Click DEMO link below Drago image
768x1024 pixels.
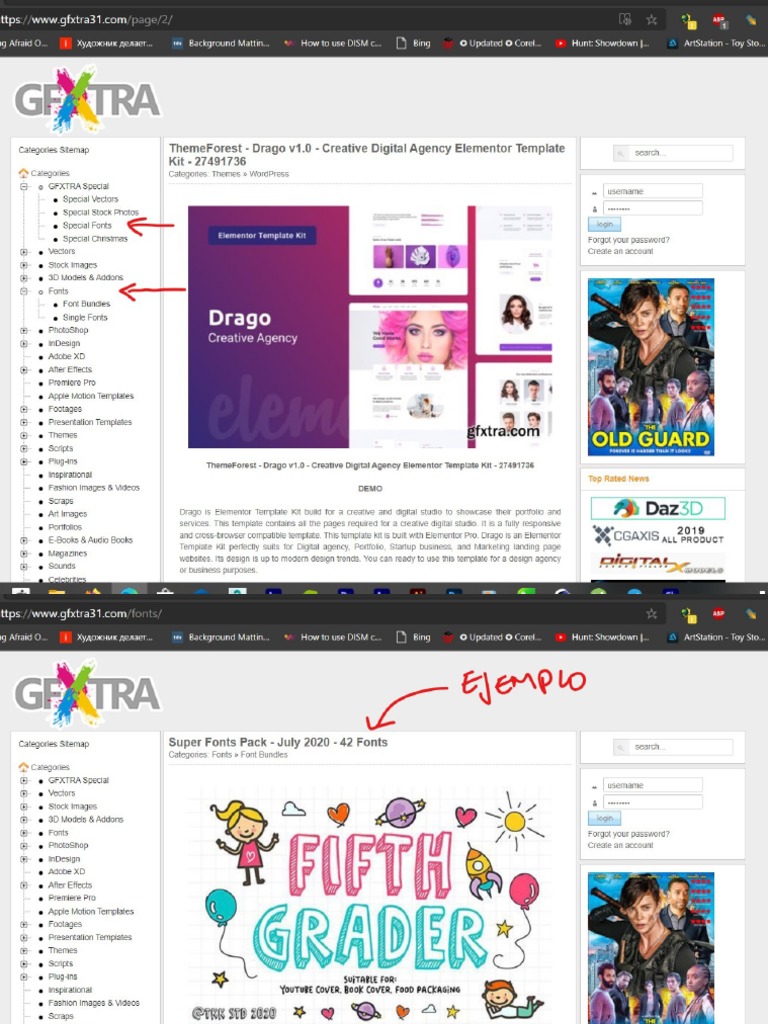point(370,488)
